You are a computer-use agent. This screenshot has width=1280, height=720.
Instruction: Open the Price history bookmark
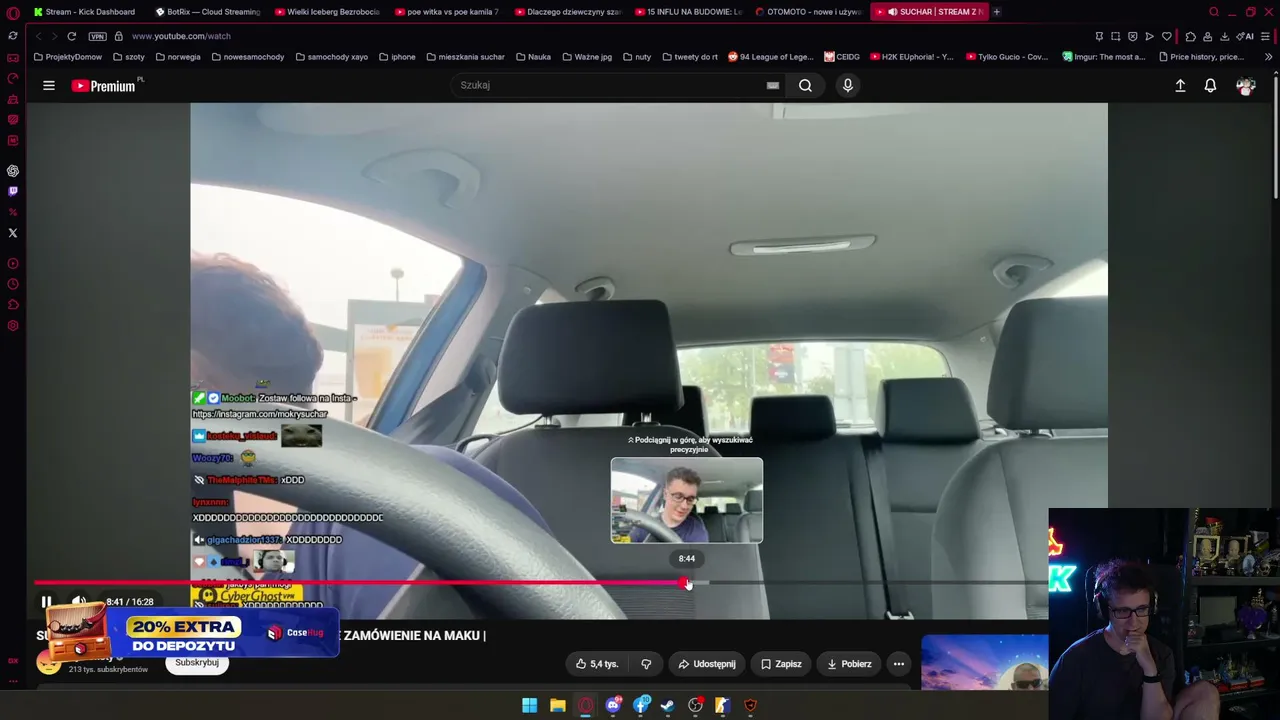(x=1200, y=57)
